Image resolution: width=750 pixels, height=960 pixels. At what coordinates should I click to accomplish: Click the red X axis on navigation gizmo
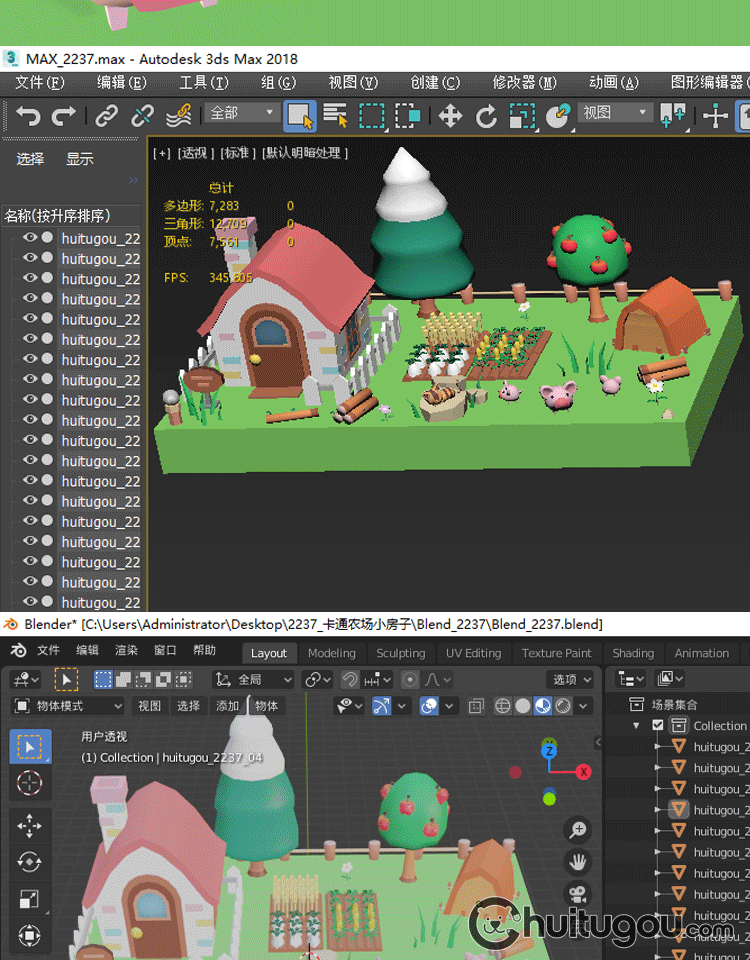click(583, 772)
